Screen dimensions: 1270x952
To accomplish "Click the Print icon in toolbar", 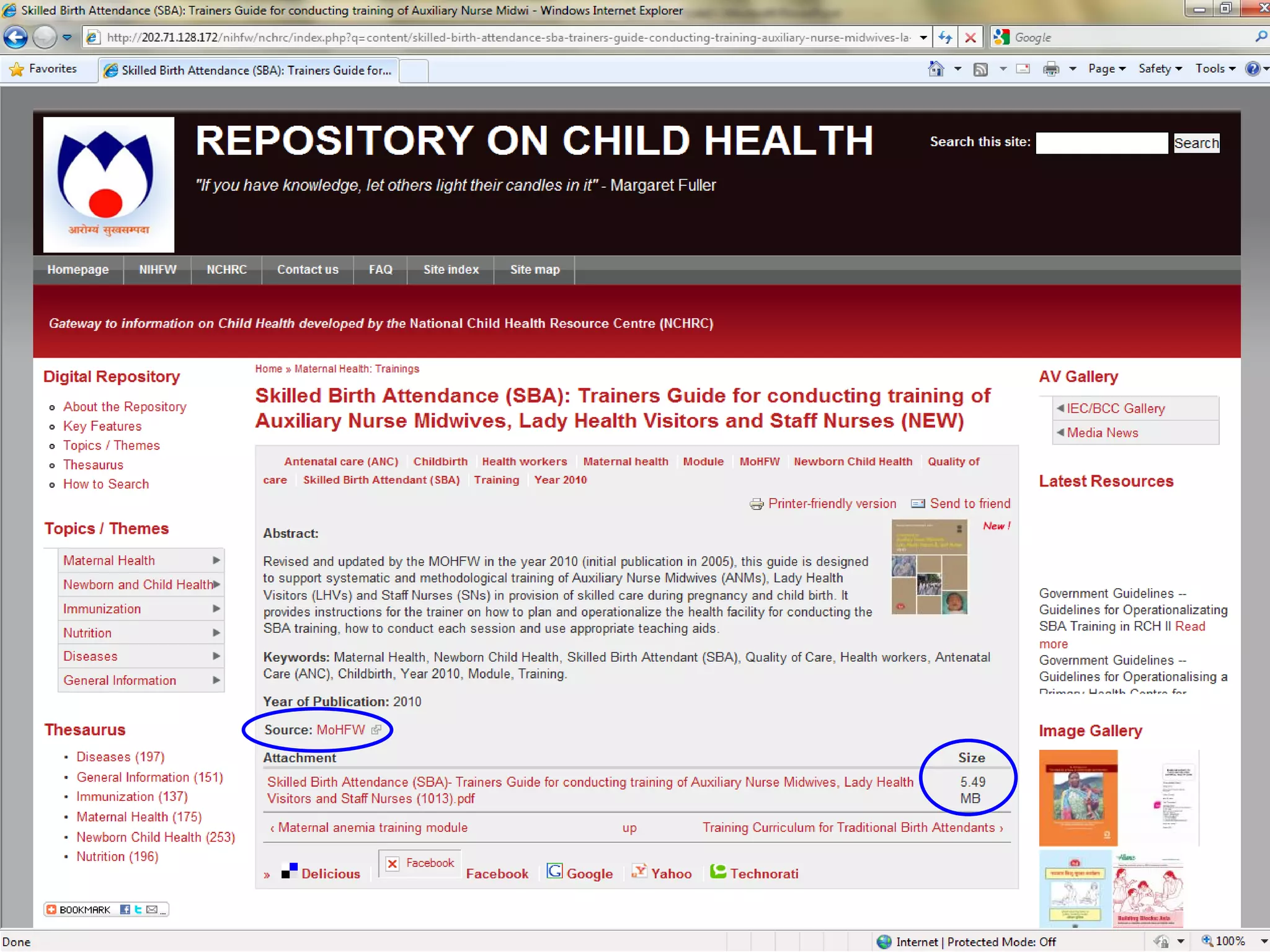I will coord(1051,69).
